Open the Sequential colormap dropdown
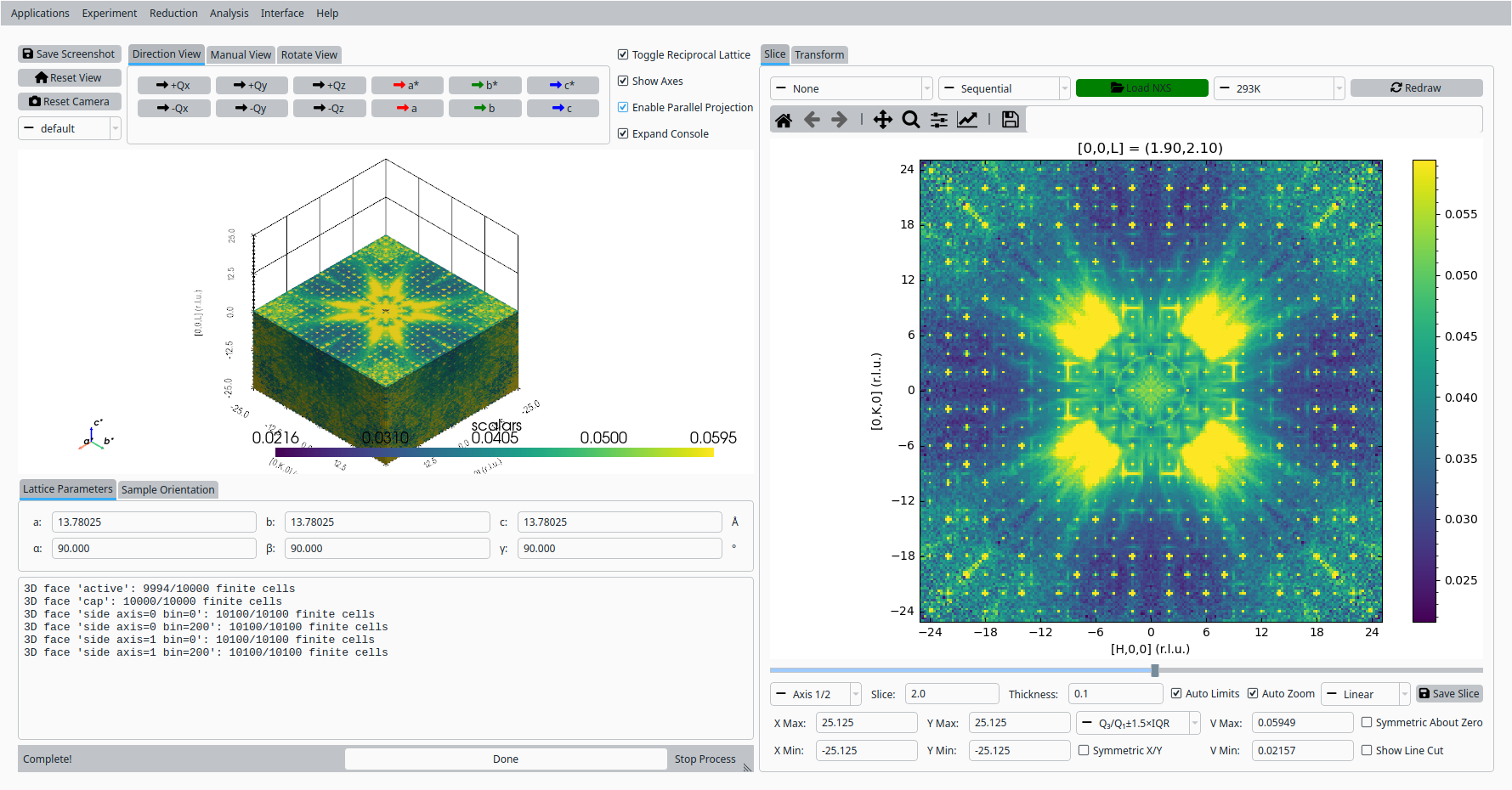This screenshot has height=790, width=1512. click(x=1004, y=88)
